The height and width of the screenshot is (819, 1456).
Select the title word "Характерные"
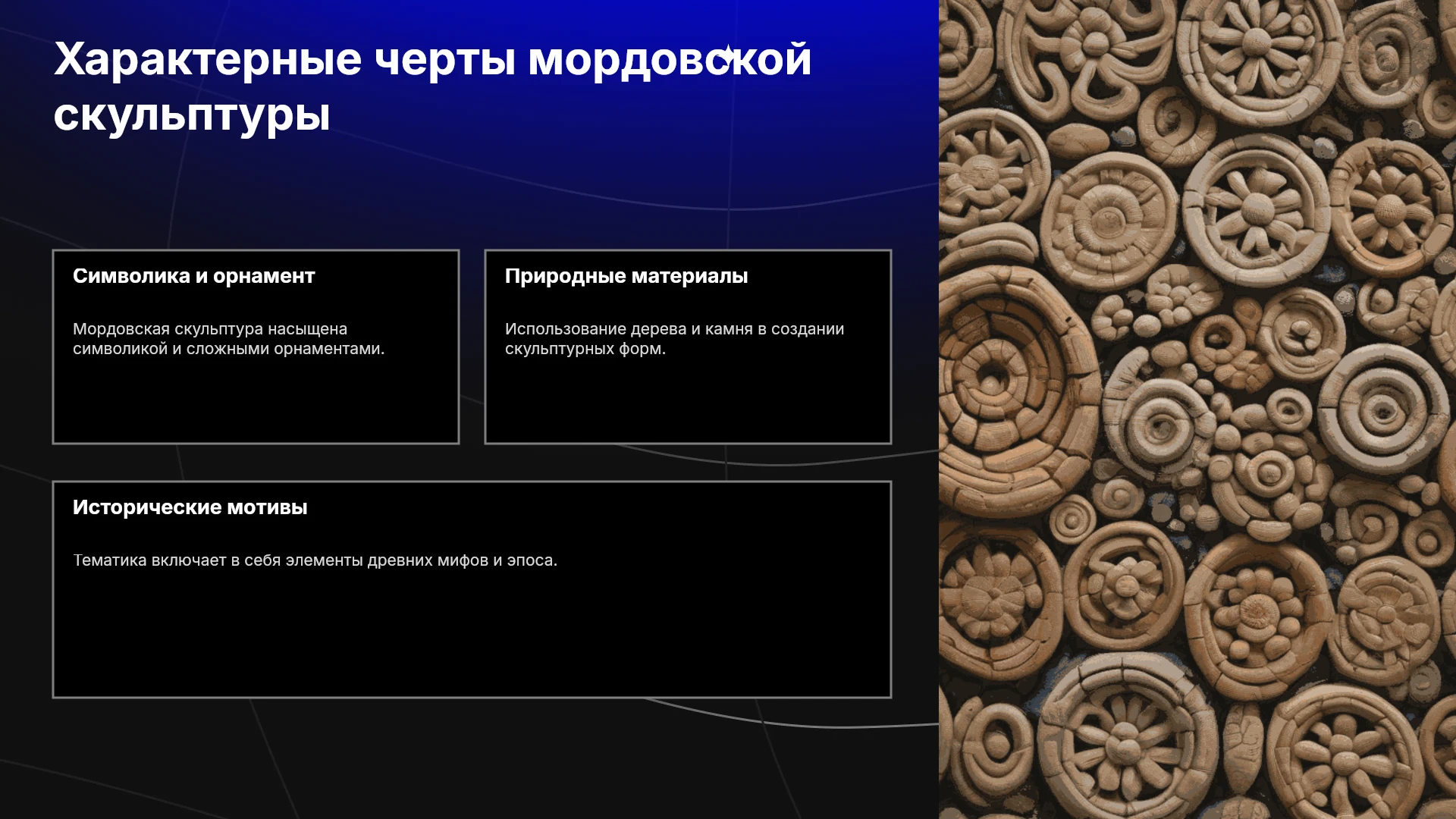[x=208, y=61]
